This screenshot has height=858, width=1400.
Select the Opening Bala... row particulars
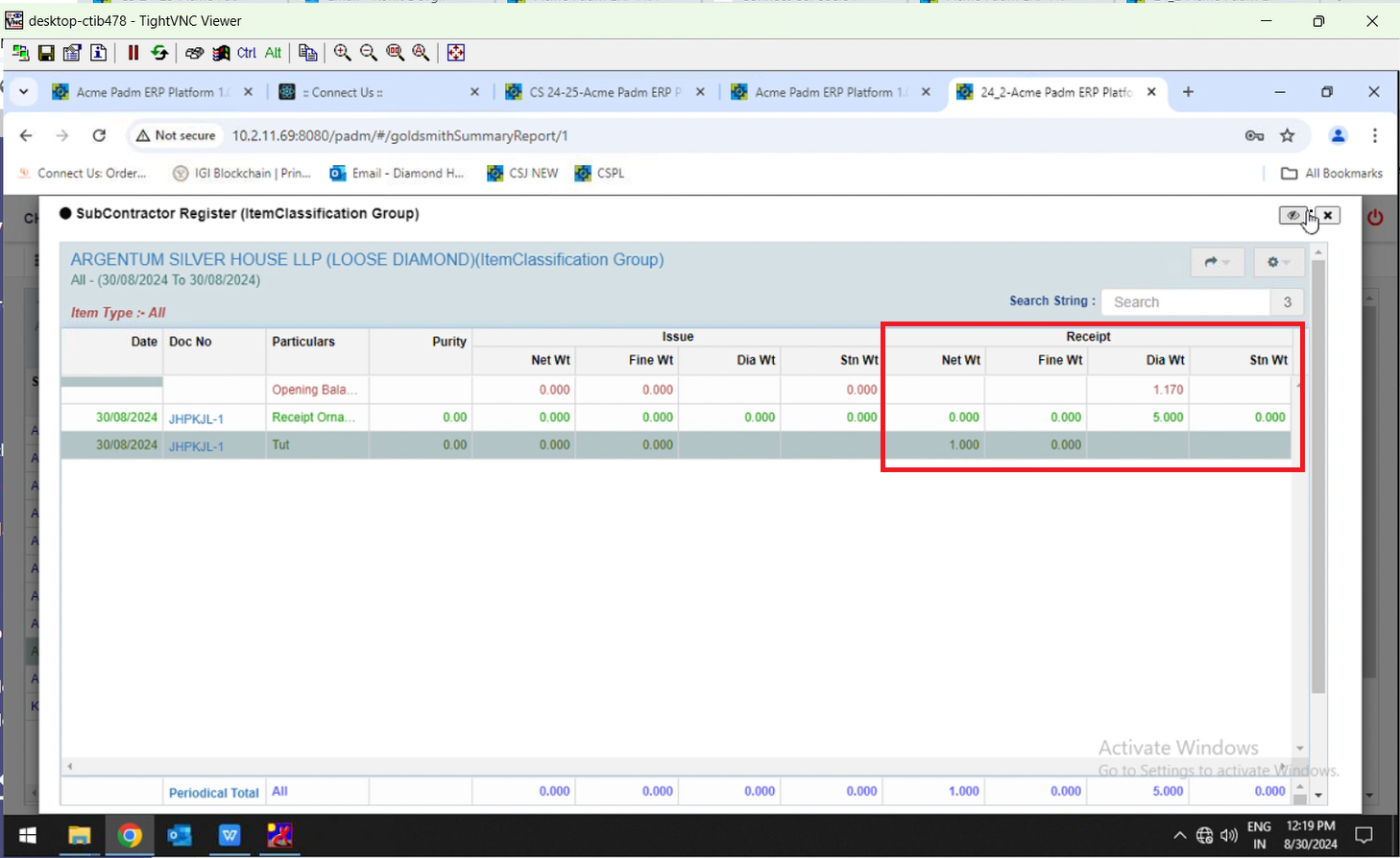click(x=315, y=390)
